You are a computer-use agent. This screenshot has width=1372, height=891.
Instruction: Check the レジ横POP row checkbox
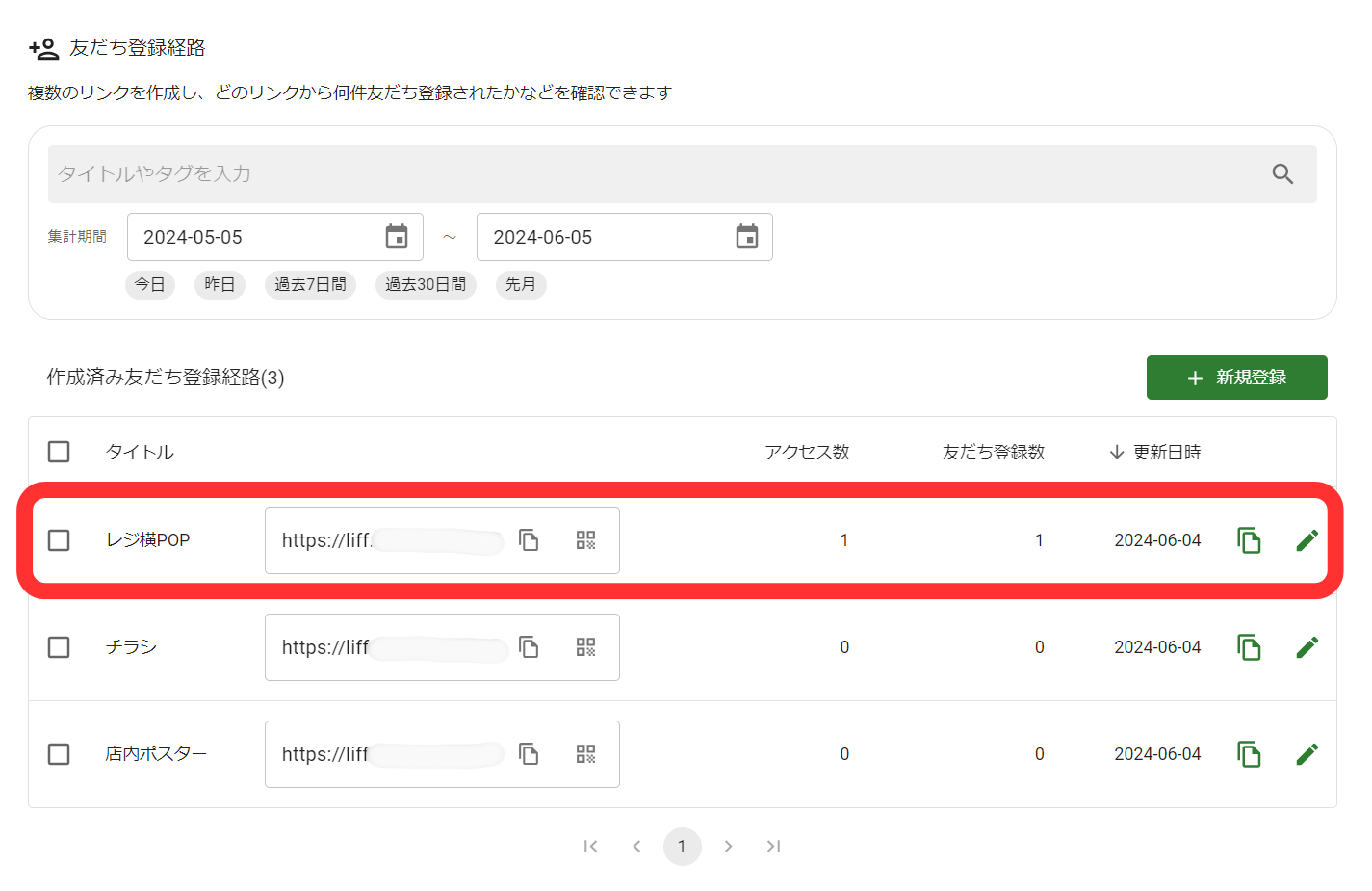59,540
